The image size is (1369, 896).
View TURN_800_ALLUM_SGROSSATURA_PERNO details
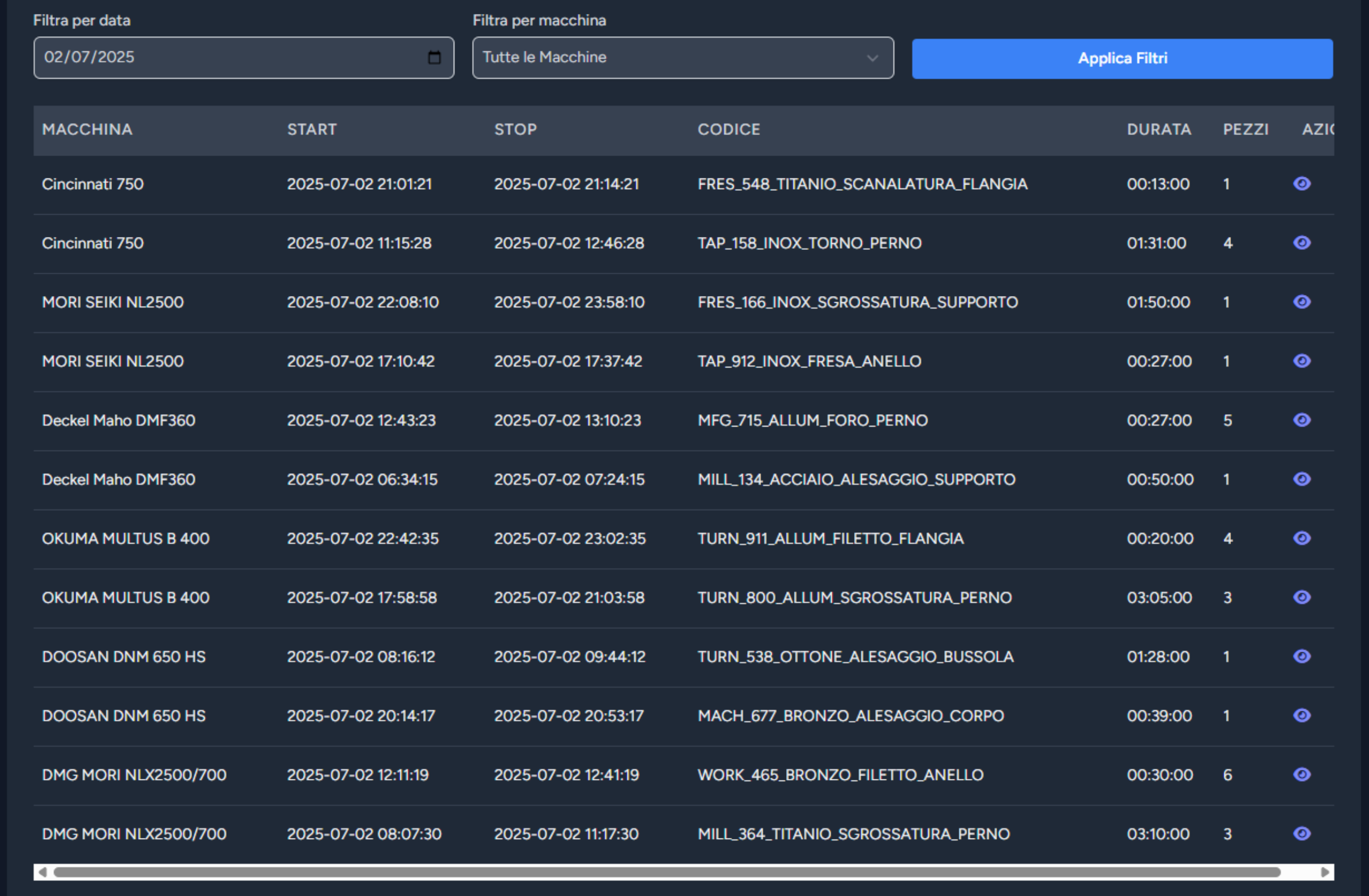[1302, 597]
